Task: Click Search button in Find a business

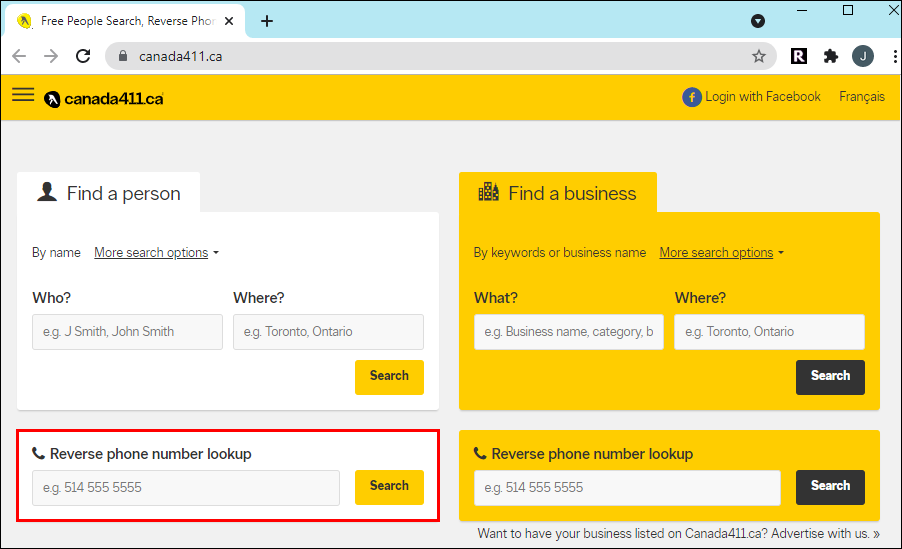Action: point(830,377)
